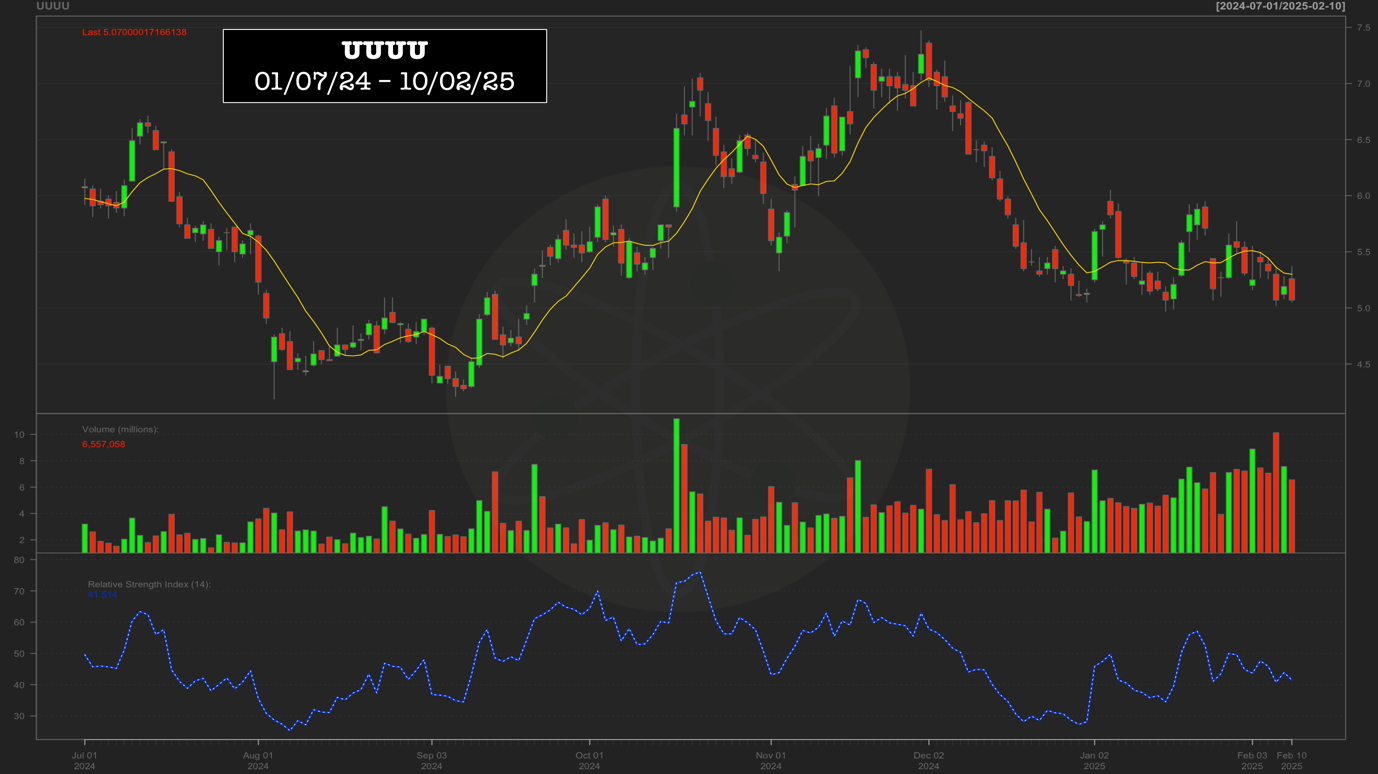Screen dimensions: 1378x774
Task: Click the 60 tick on the RSI axis
Action: [19, 623]
